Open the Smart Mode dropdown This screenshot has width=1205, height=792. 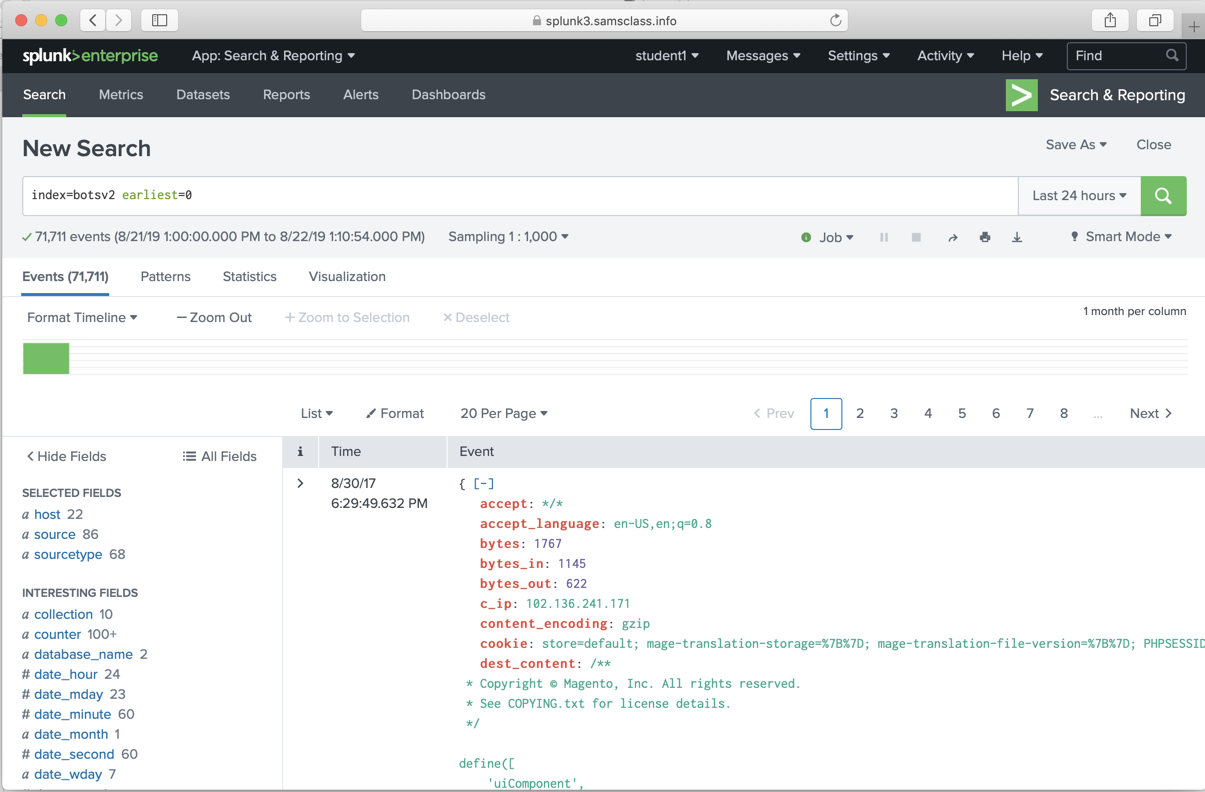point(1121,237)
